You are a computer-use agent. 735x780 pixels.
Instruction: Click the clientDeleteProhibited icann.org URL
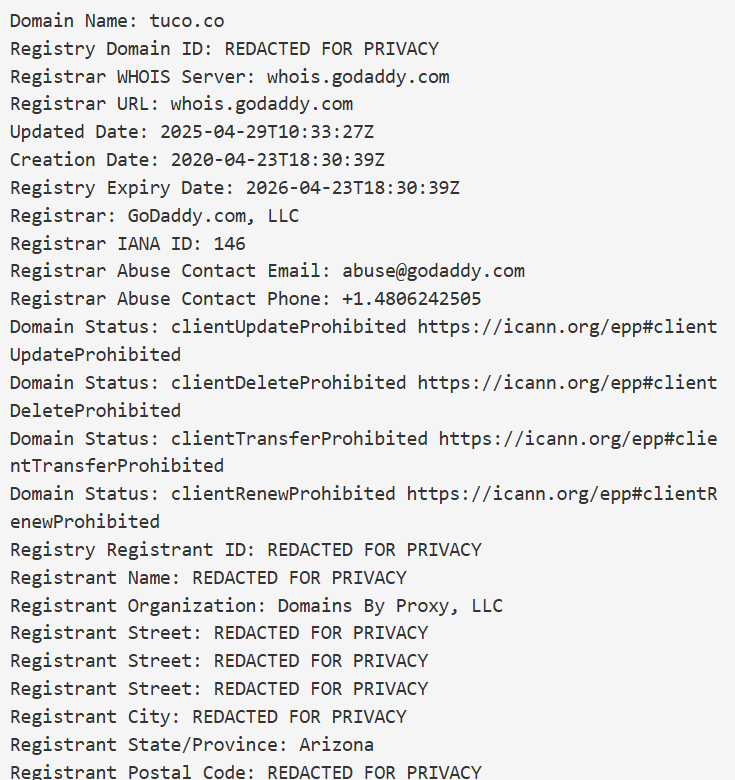[x=567, y=383]
